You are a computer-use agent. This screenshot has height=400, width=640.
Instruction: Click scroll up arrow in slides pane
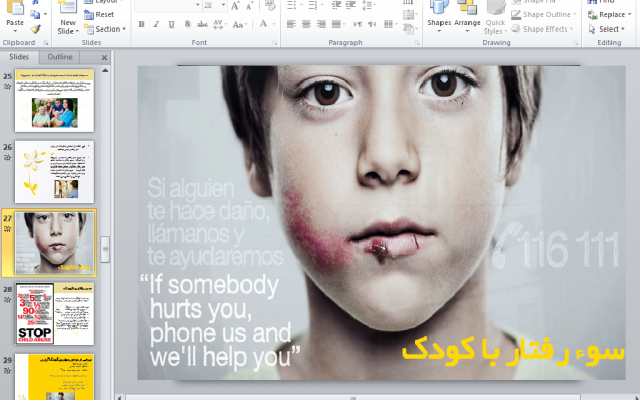pyautogui.click(x=105, y=70)
